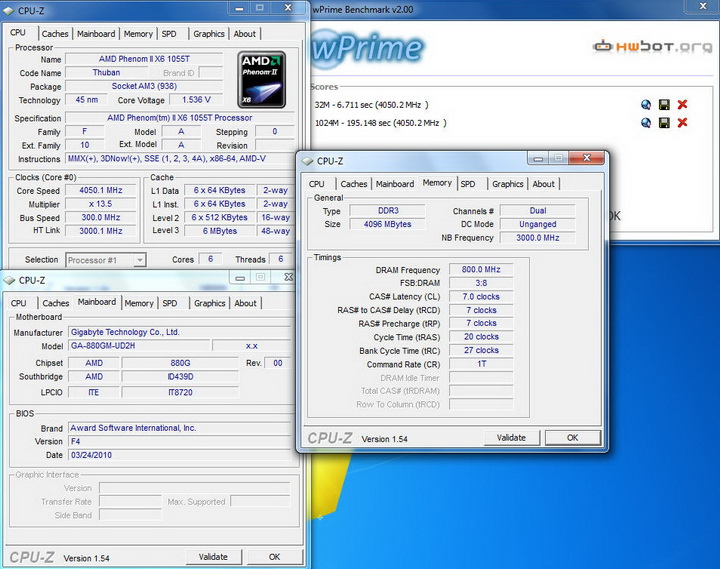Click the GA-880GM-UD2H model field
720x569 pixels.
coord(139,346)
